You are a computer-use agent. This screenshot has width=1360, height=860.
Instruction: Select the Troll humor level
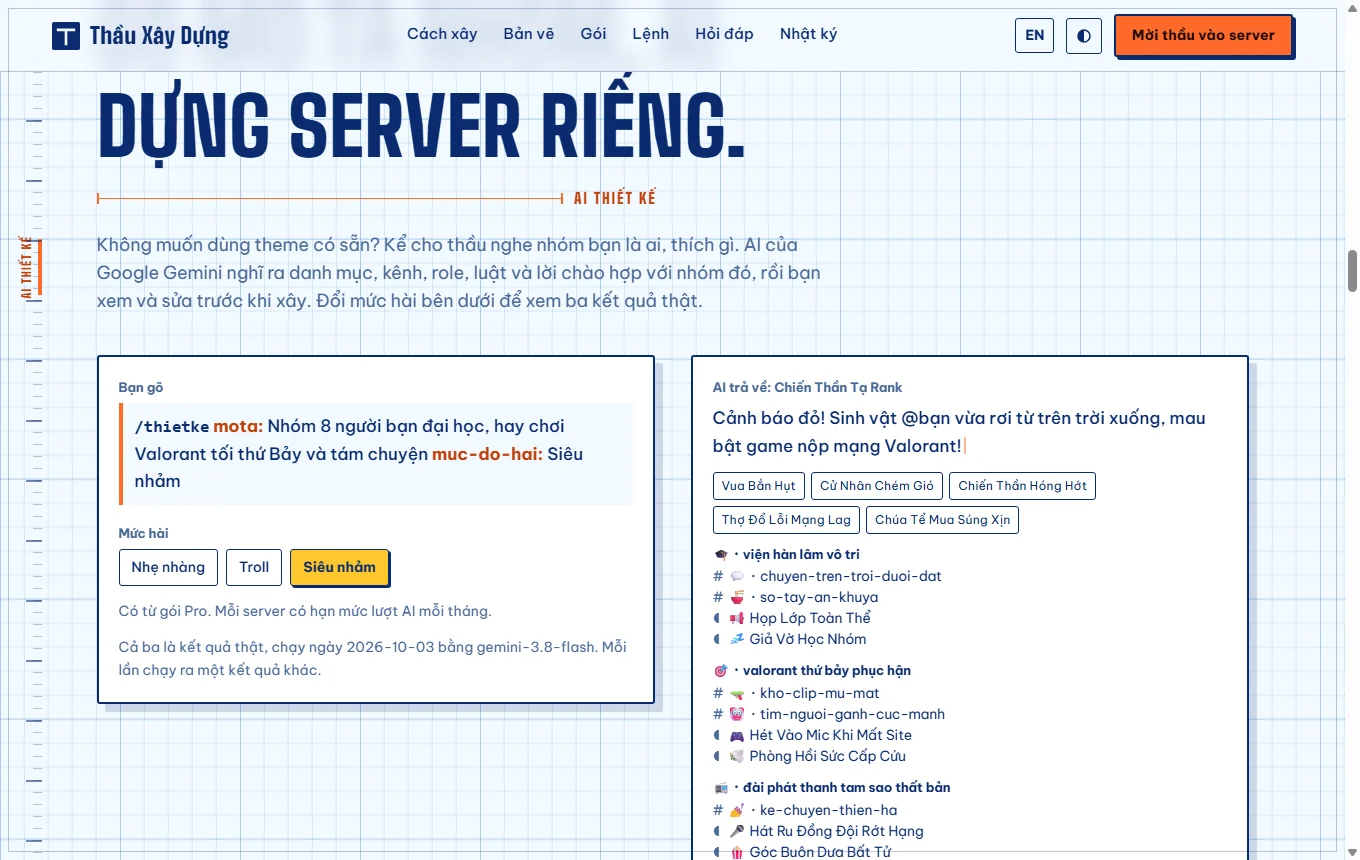click(x=254, y=567)
